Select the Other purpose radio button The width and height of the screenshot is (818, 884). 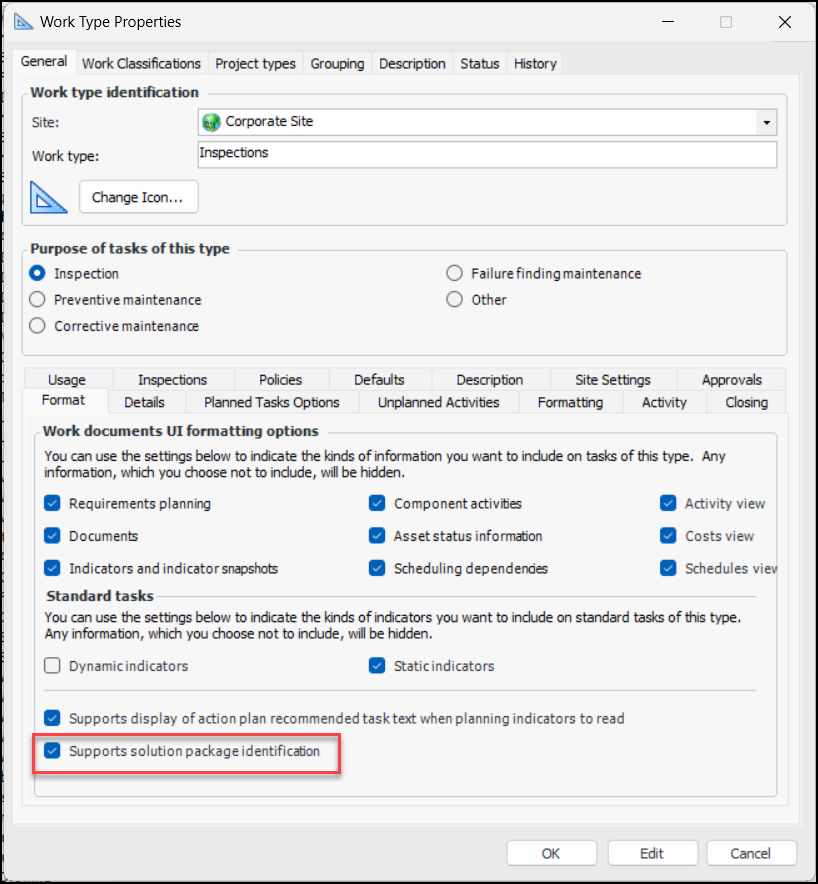pos(454,299)
